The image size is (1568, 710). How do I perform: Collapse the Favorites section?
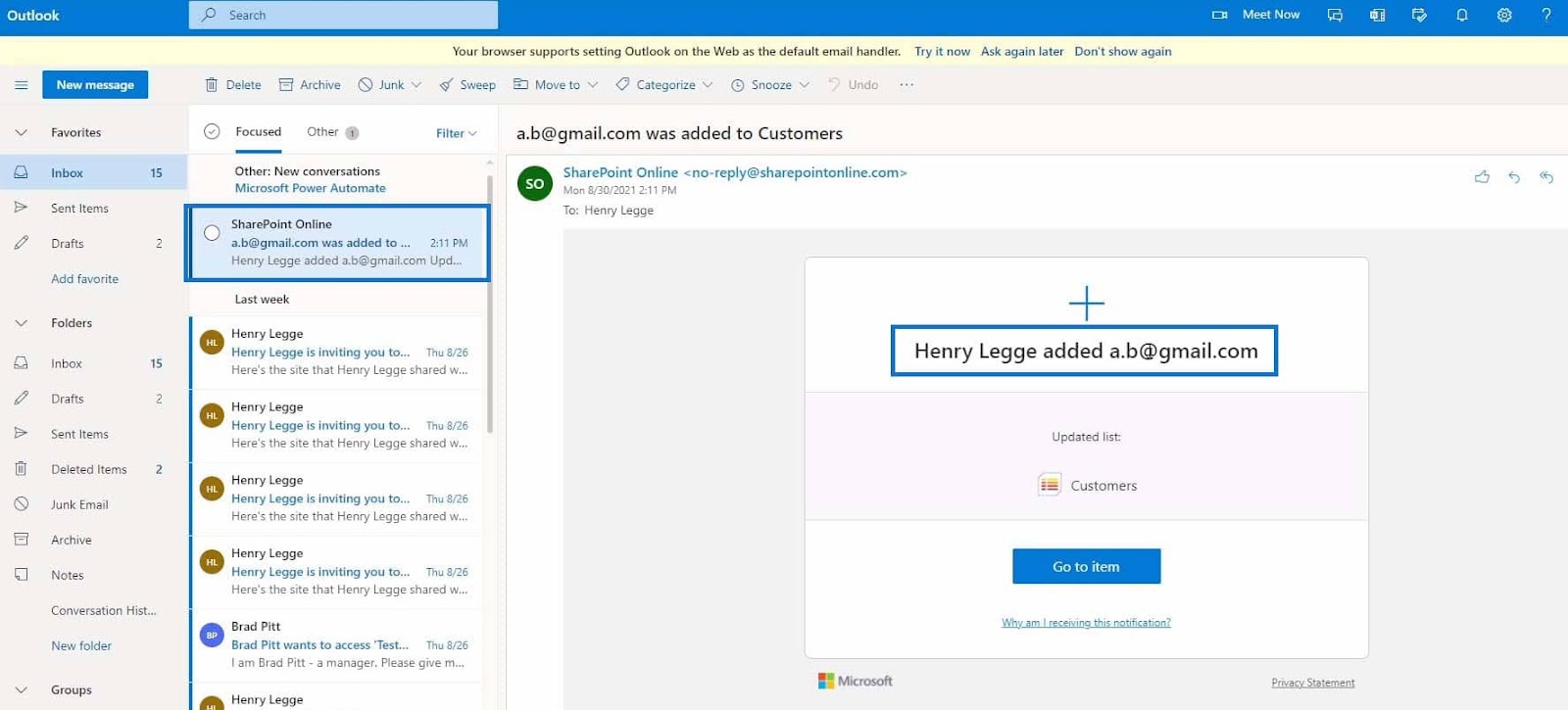pos(21,132)
